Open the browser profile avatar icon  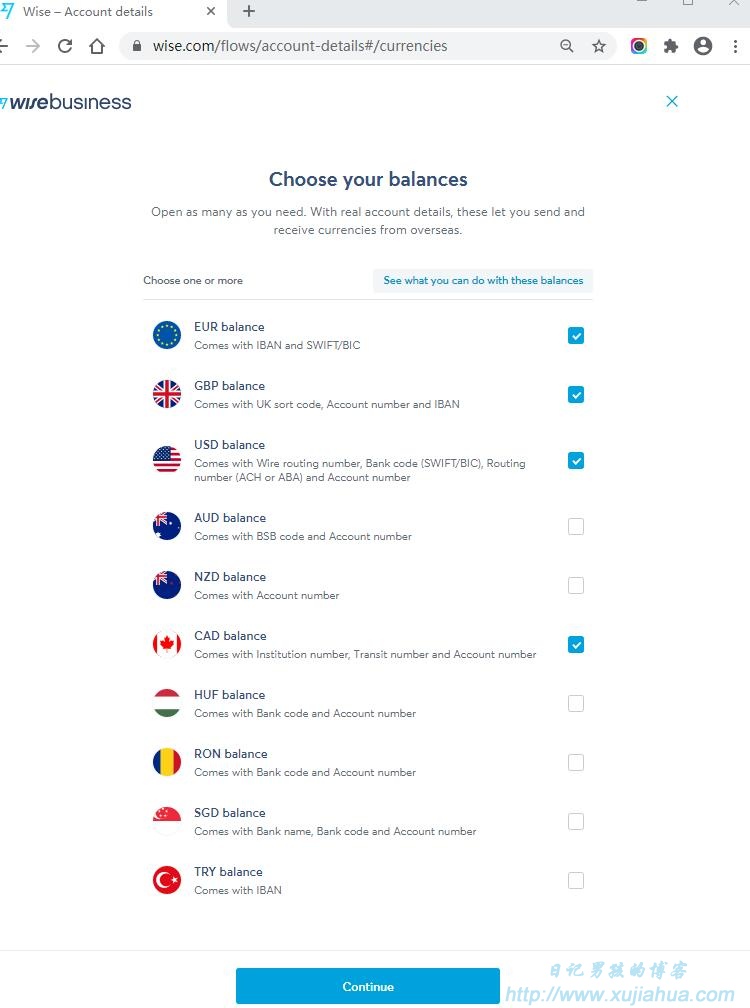click(703, 46)
